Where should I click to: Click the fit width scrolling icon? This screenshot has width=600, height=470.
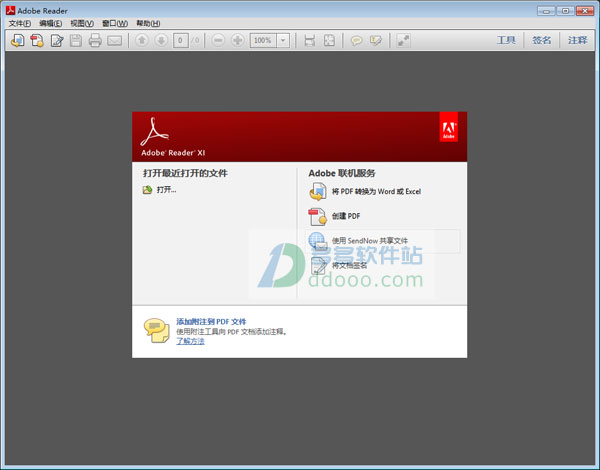click(310, 40)
